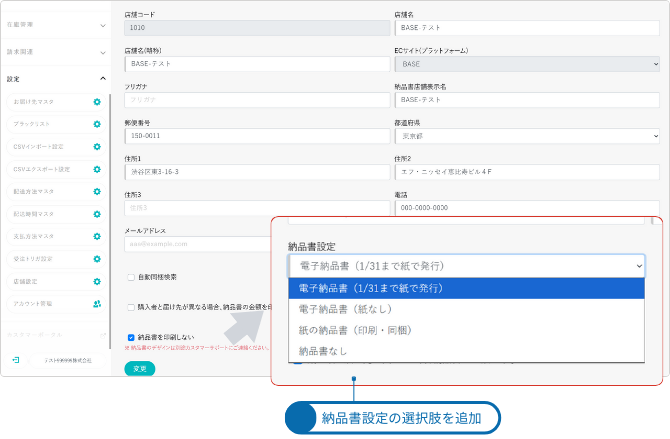
Task: Click the gear icon beside 配送時間マスタ
Action: pos(97,214)
